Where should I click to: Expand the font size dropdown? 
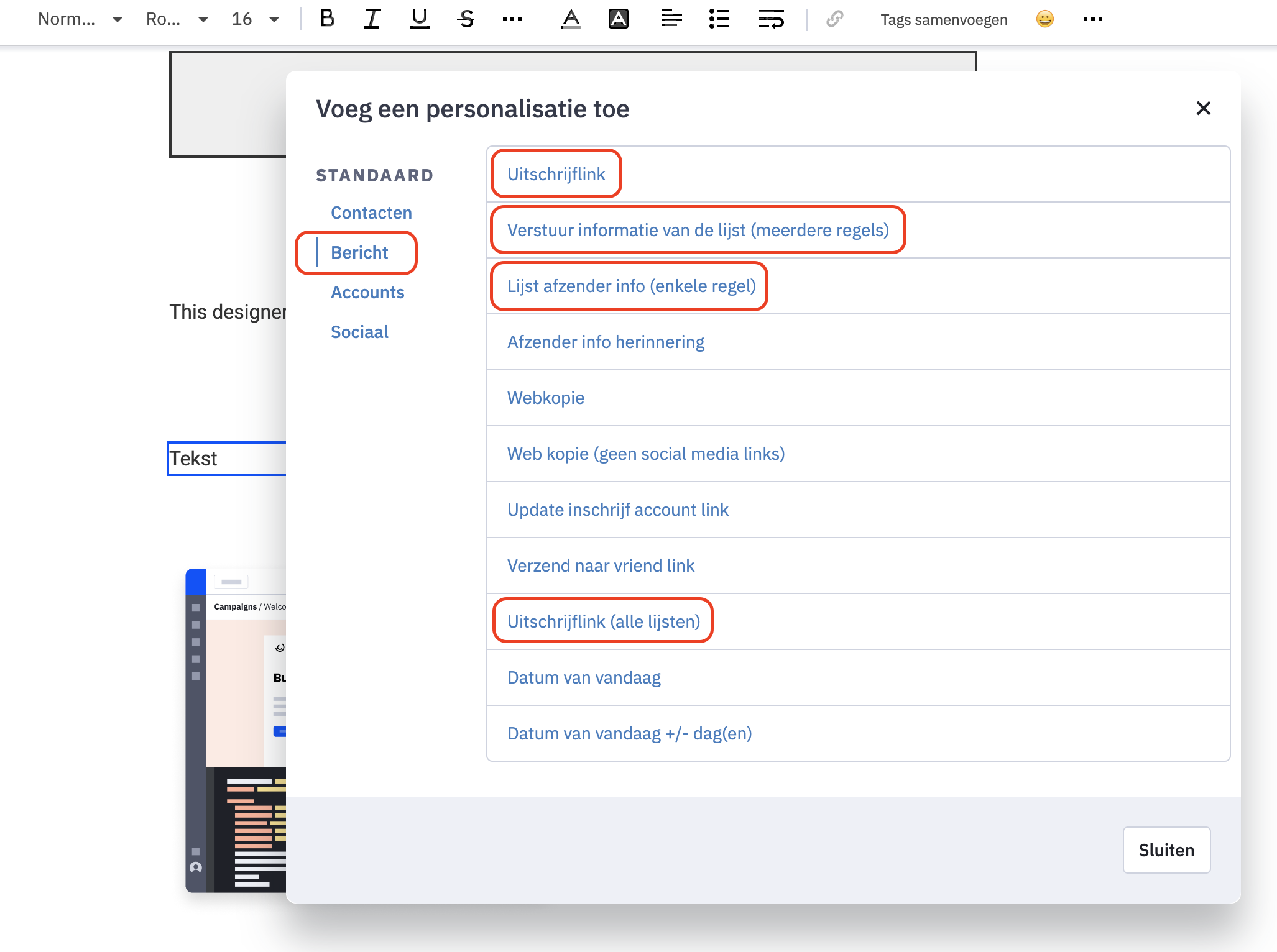(255, 19)
